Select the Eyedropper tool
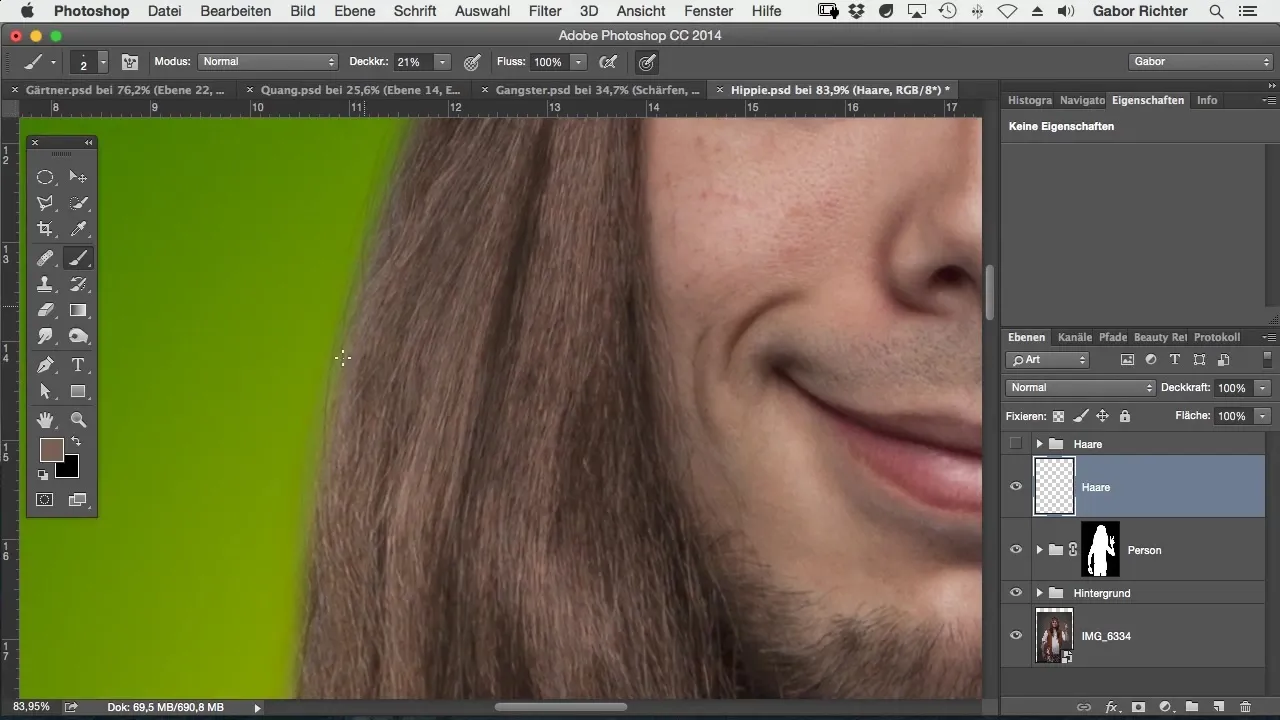The image size is (1280, 720). pyautogui.click(x=78, y=229)
